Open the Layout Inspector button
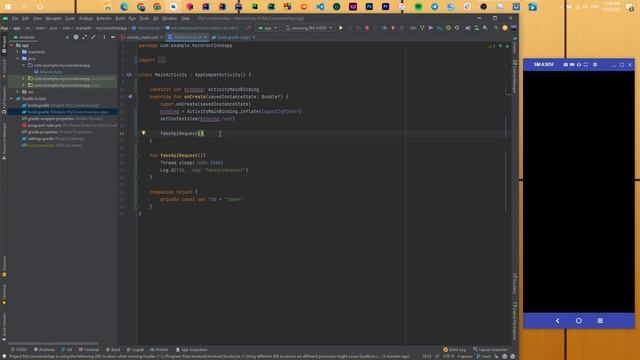Viewport: 640px width, 360px height. tap(490, 350)
